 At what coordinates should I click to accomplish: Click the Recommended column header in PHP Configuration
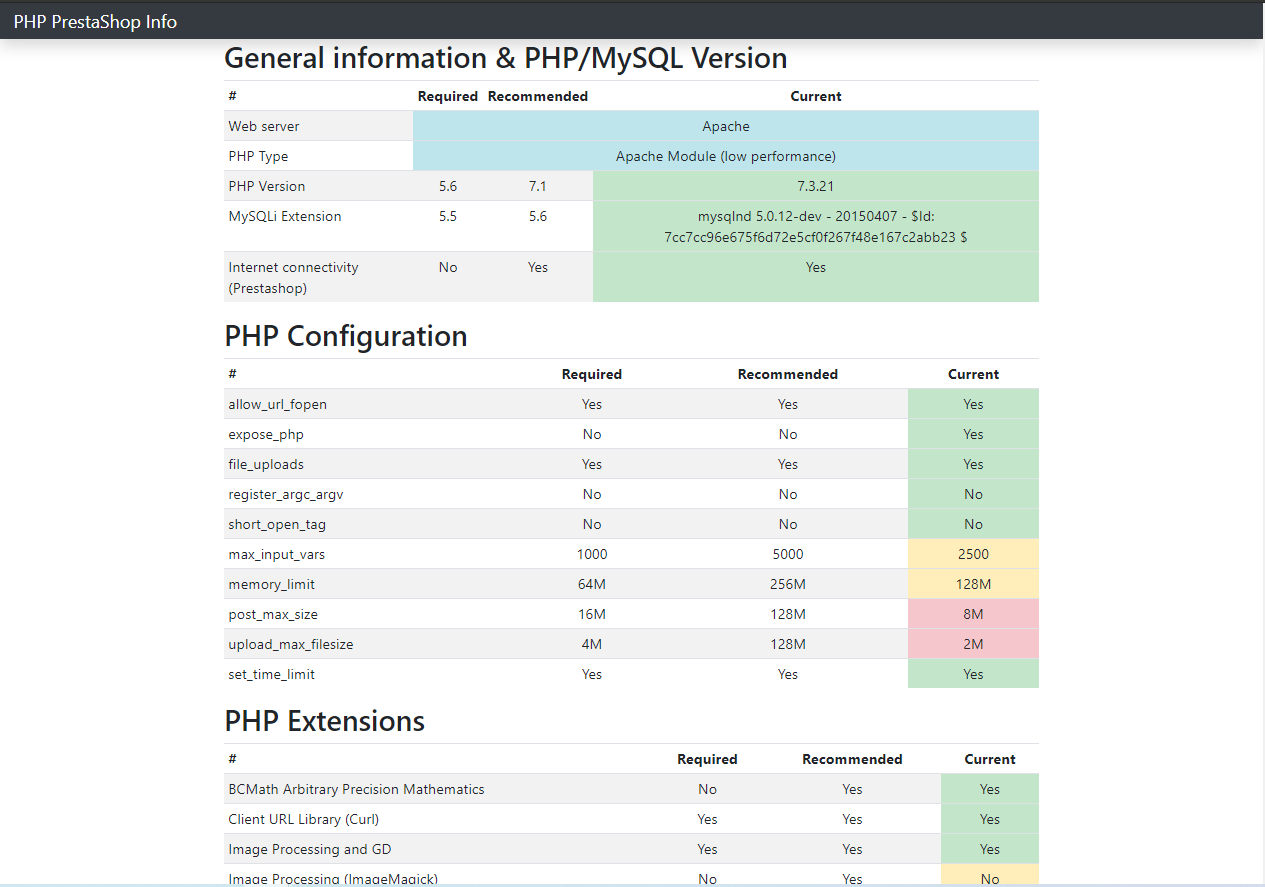[x=788, y=374]
